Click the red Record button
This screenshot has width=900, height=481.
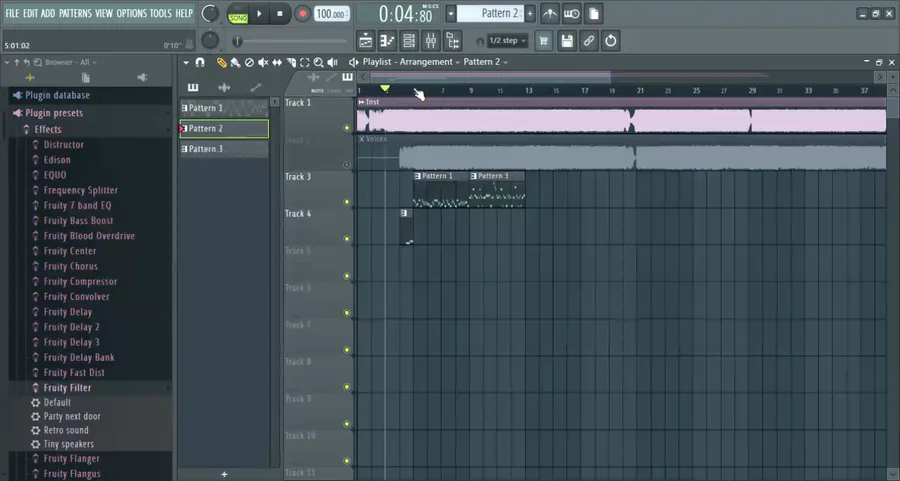[301, 13]
